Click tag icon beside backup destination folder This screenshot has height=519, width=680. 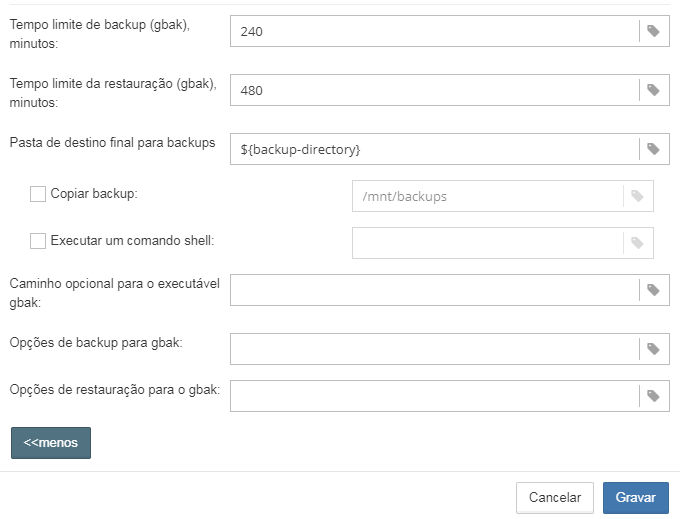653,149
